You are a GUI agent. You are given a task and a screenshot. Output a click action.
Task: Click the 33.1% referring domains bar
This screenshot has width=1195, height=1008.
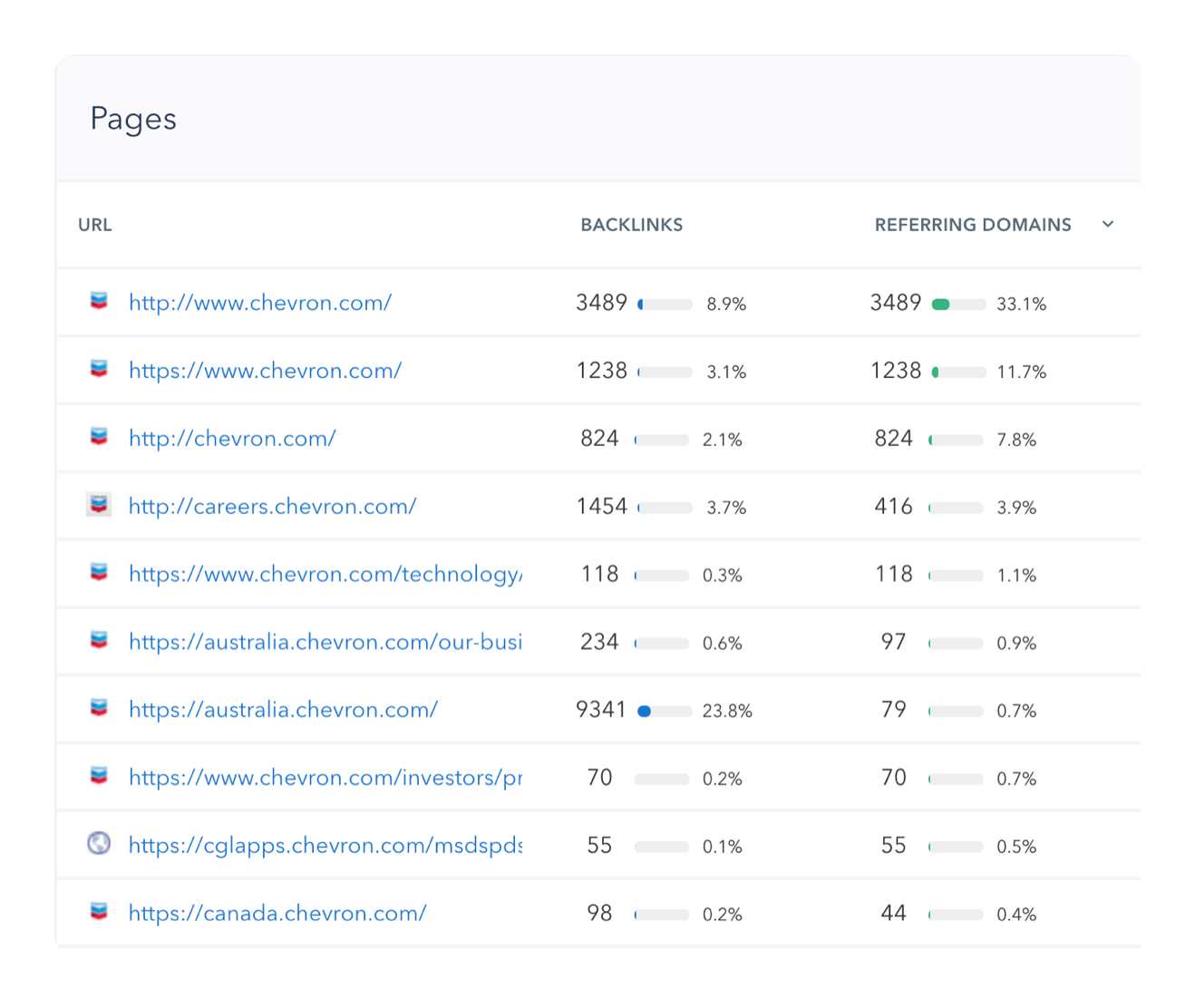click(959, 305)
